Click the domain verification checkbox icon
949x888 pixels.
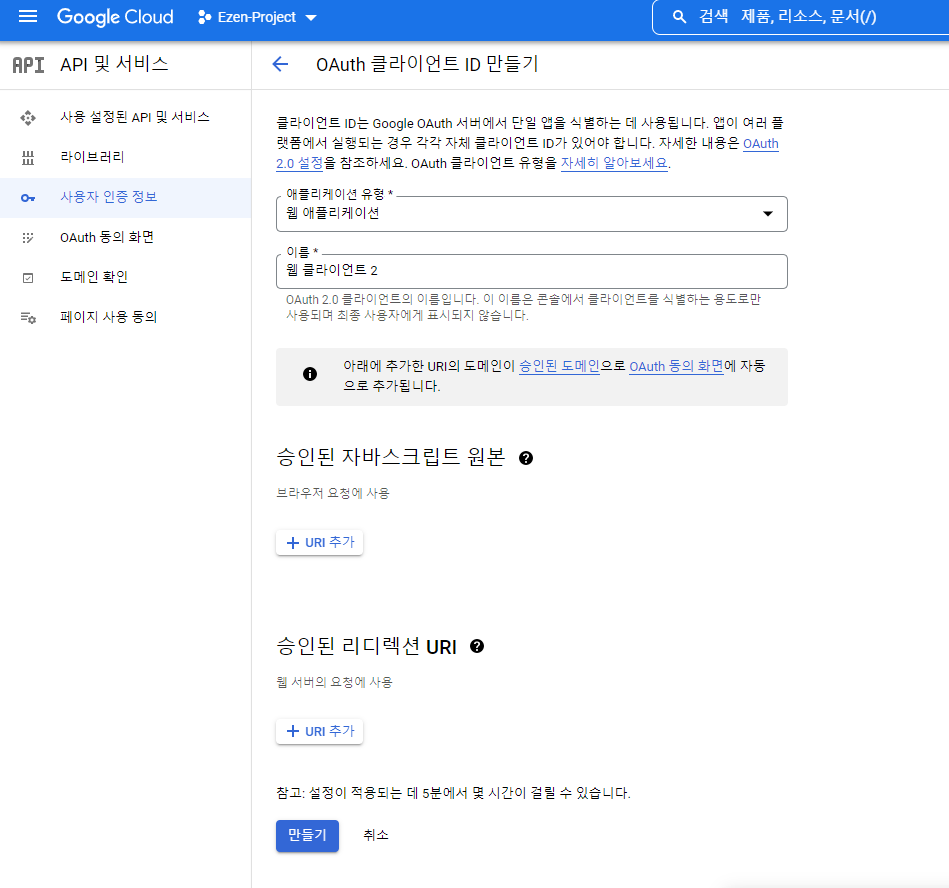click(x=28, y=278)
